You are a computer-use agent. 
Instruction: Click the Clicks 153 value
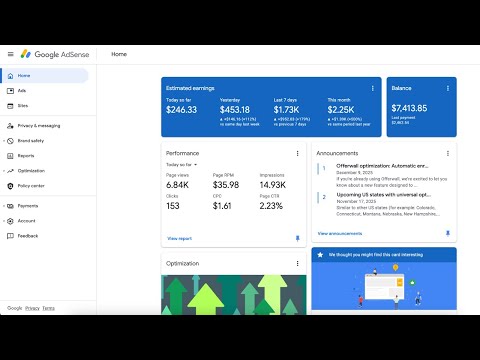point(173,206)
